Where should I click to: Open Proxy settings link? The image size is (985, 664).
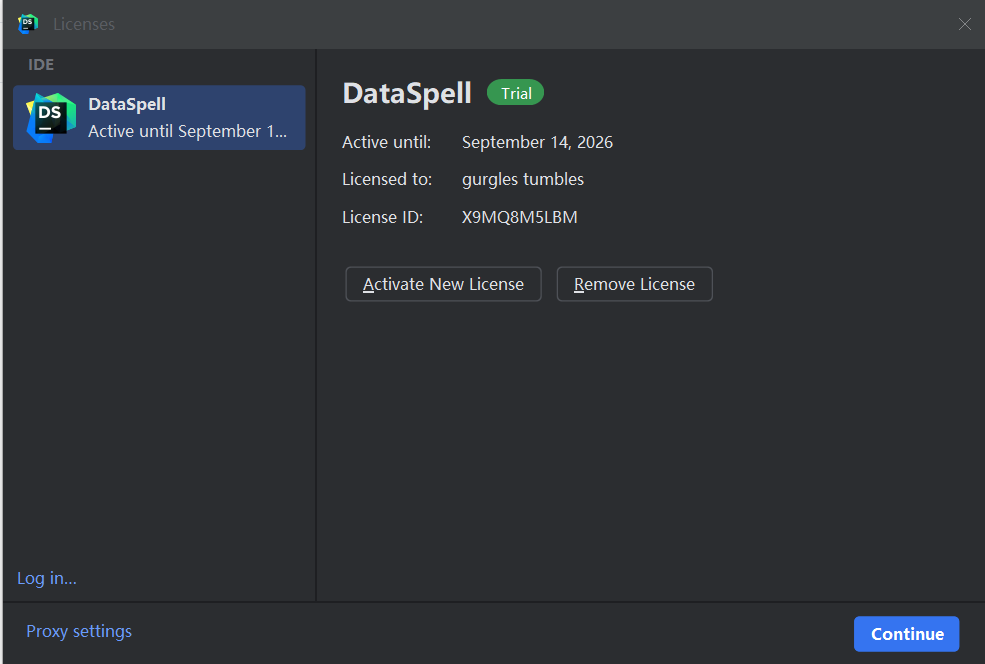pos(79,631)
